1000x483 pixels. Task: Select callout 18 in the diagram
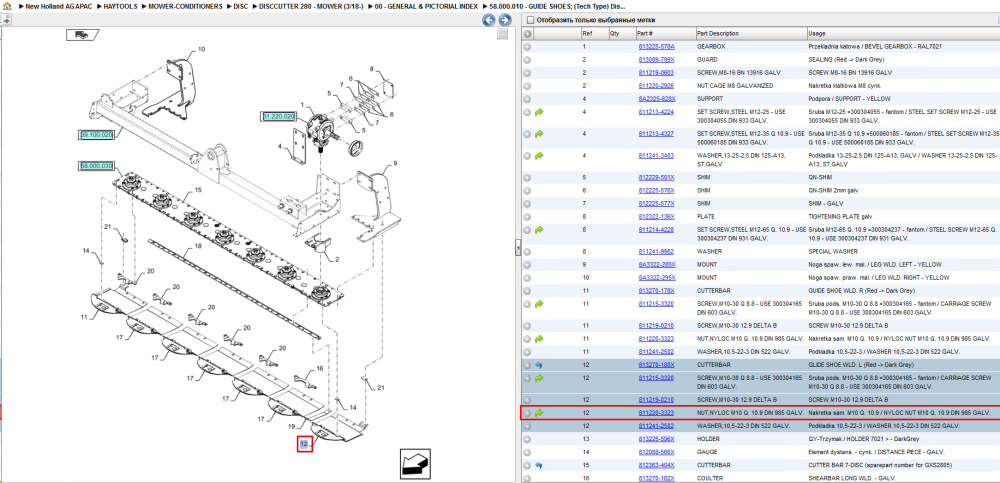point(198,246)
